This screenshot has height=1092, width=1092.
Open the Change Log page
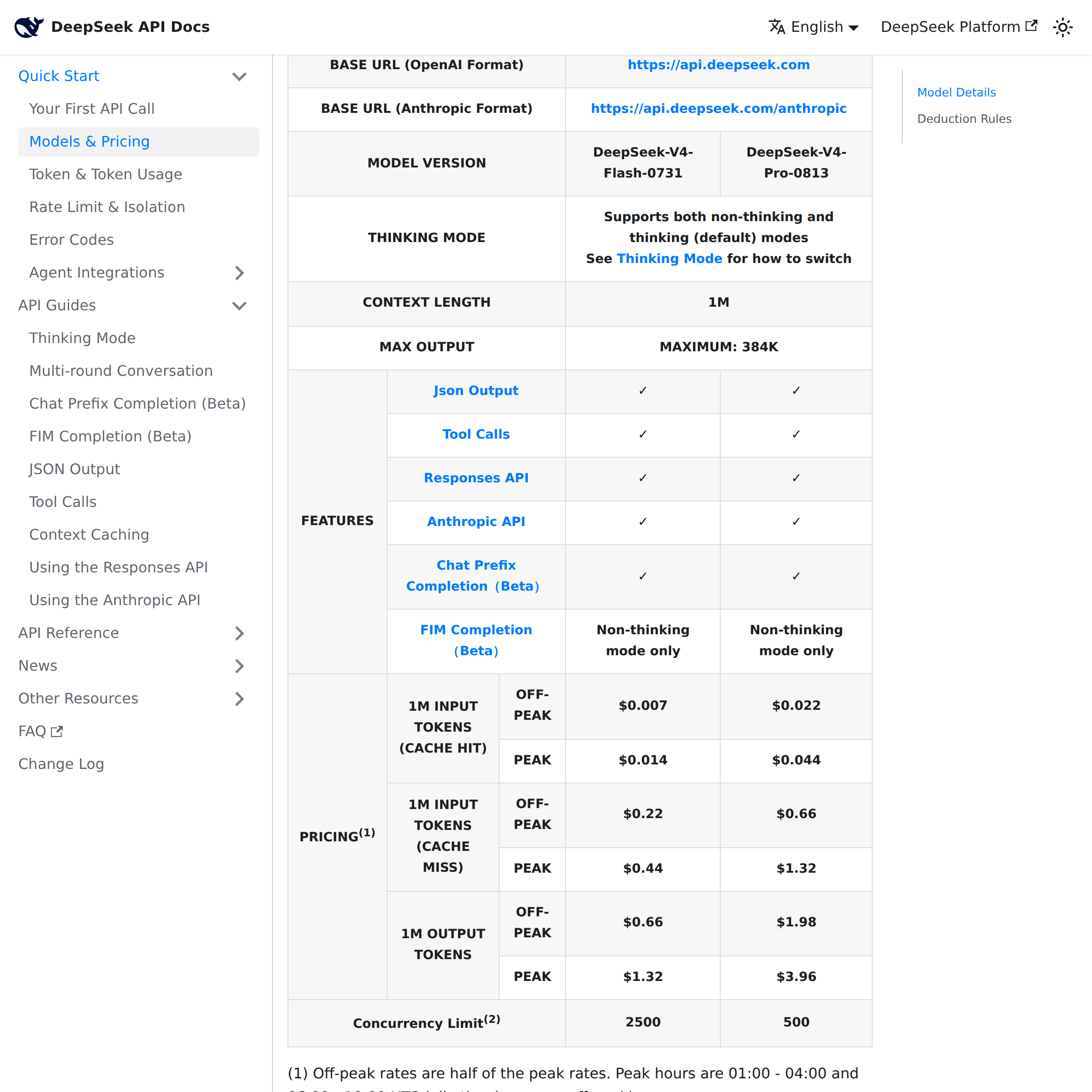coord(61,764)
